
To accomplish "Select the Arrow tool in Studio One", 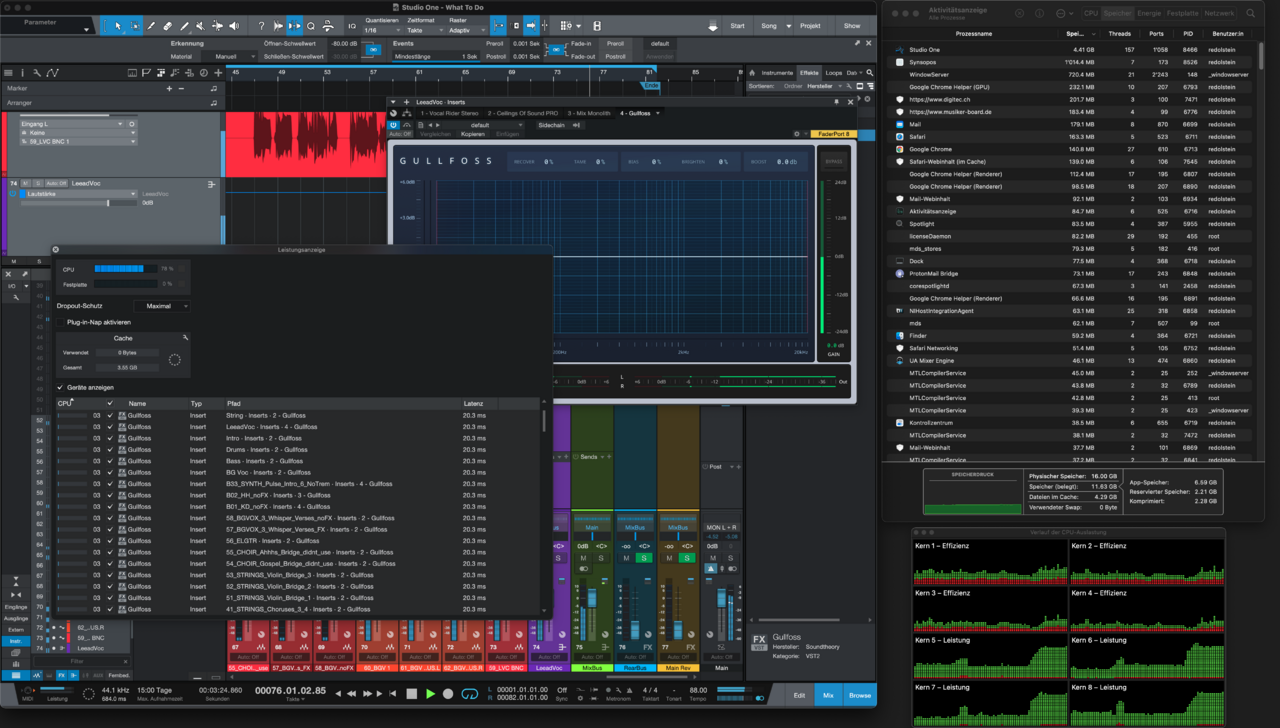I will click(118, 26).
